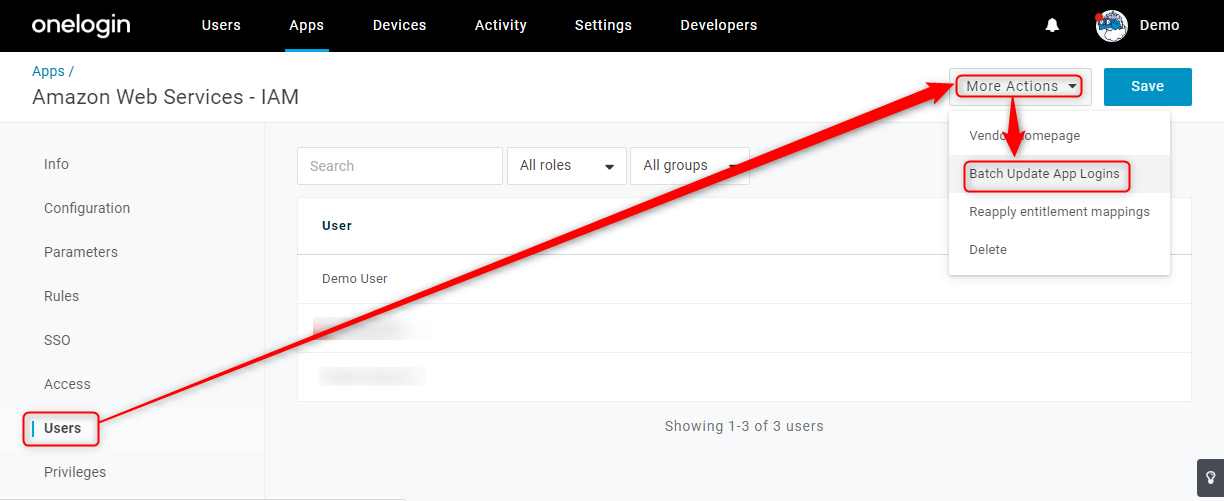This screenshot has width=1224, height=501.
Task: Select the Demo User row
Action: tap(744, 279)
